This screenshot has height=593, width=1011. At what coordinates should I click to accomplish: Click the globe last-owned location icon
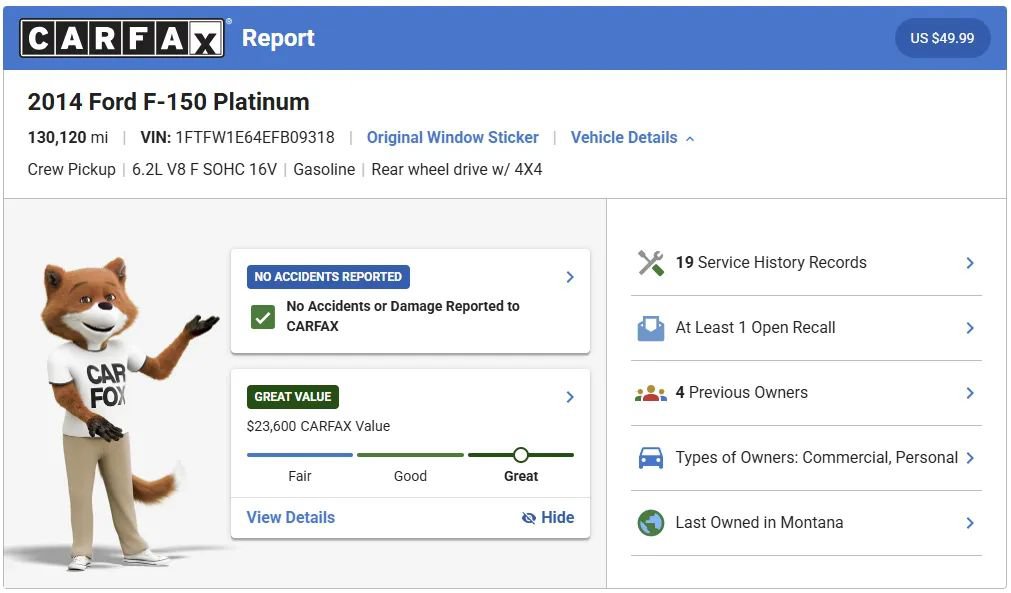pos(651,523)
